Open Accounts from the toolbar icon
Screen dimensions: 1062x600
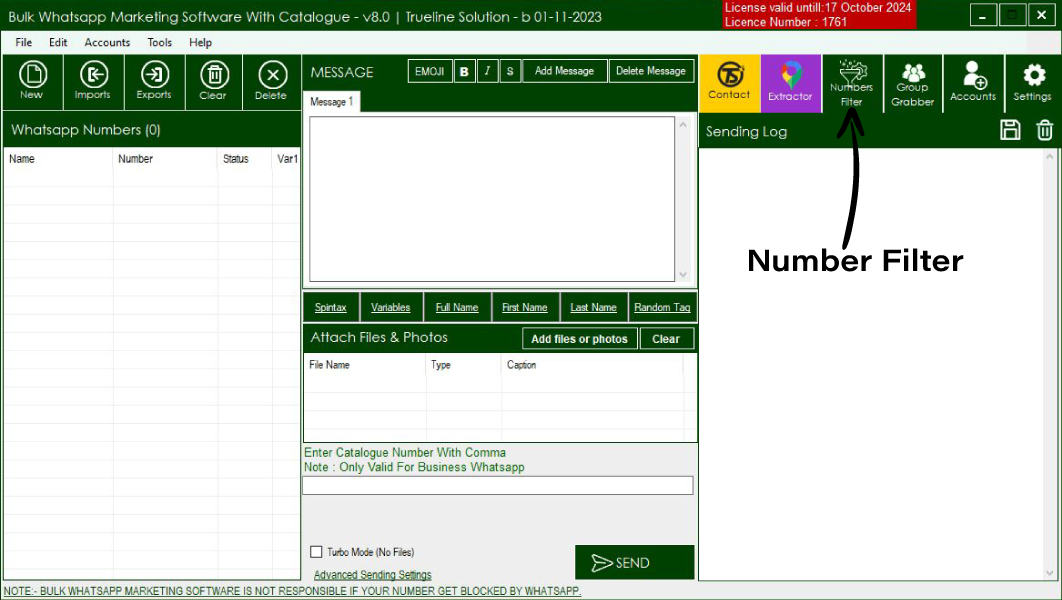pyautogui.click(x=973, y=83)
